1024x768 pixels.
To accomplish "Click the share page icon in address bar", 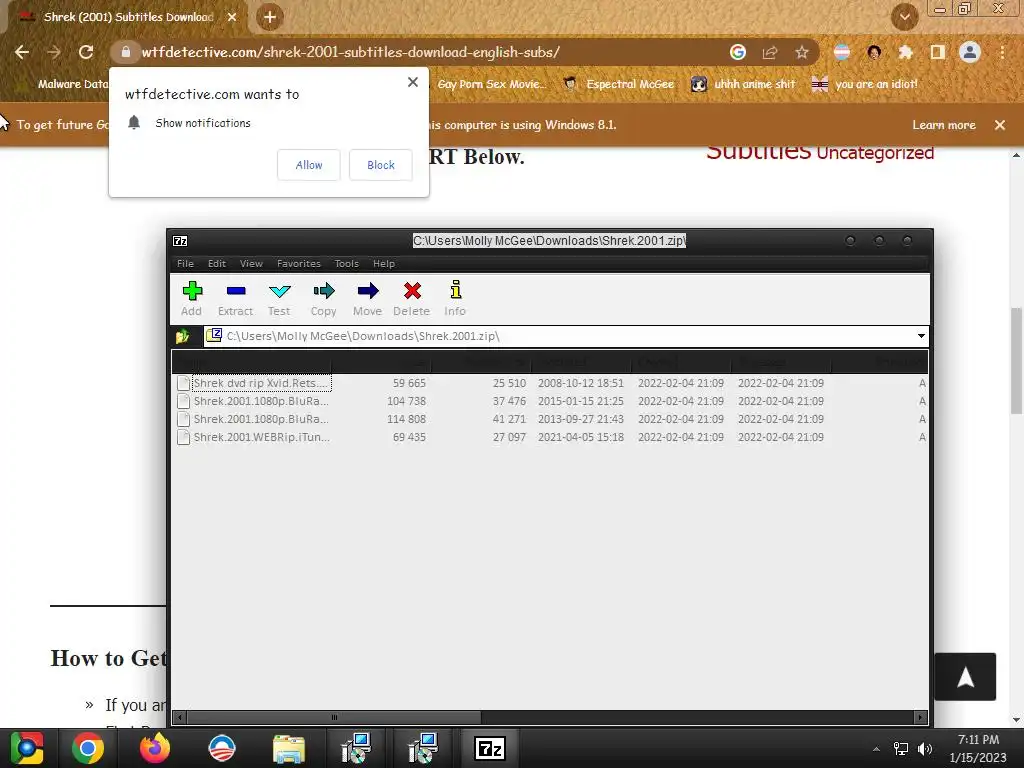I will pos(770,52).
